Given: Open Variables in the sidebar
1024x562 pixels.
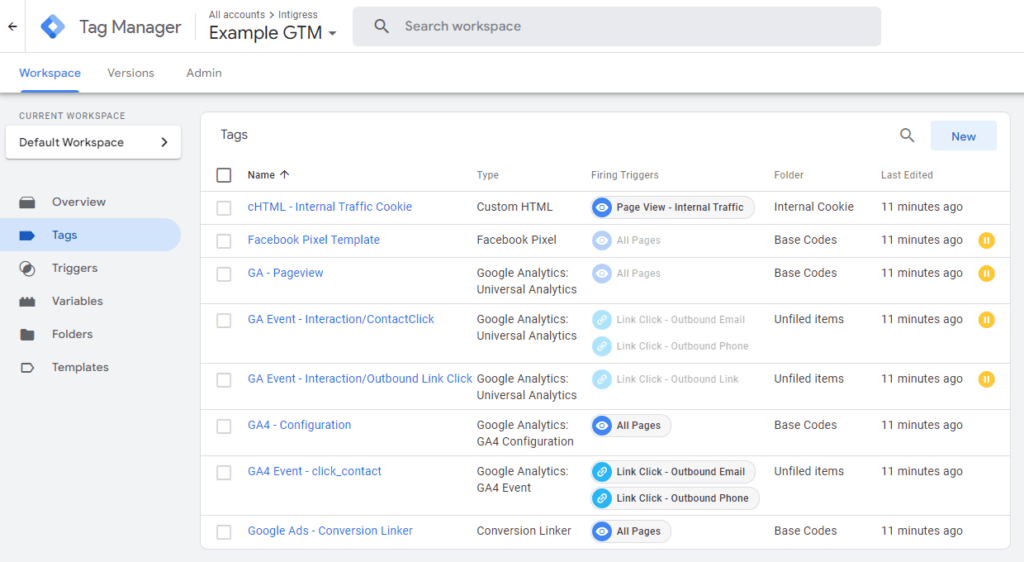Looking at the screenshot, I should pyautogui.click(x=77, y=302).
